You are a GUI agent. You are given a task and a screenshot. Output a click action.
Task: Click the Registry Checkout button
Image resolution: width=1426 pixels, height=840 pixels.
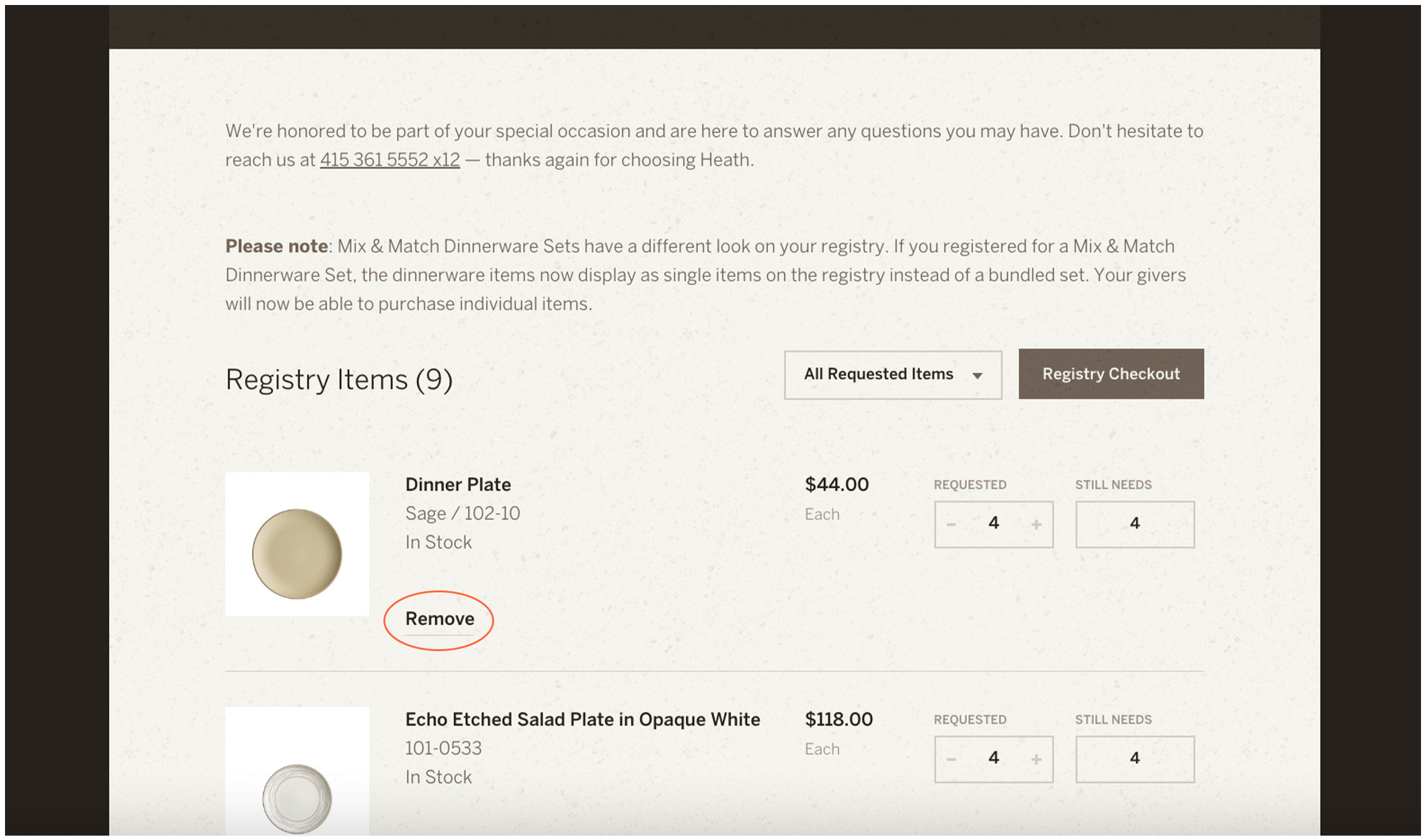click(x=1111, y=374)
